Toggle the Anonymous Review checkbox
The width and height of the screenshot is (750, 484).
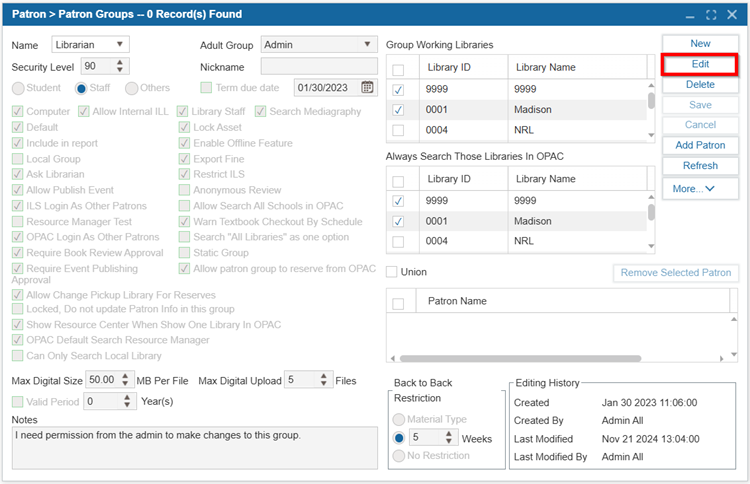[x=184, y=190]
